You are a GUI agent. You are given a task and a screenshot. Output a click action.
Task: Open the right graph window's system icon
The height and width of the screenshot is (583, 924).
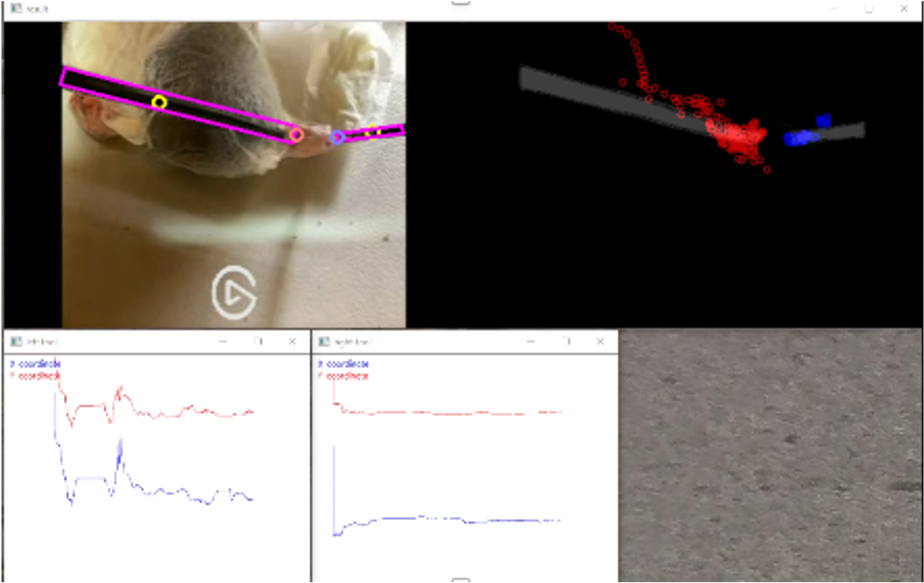click(x=324, y=341)
